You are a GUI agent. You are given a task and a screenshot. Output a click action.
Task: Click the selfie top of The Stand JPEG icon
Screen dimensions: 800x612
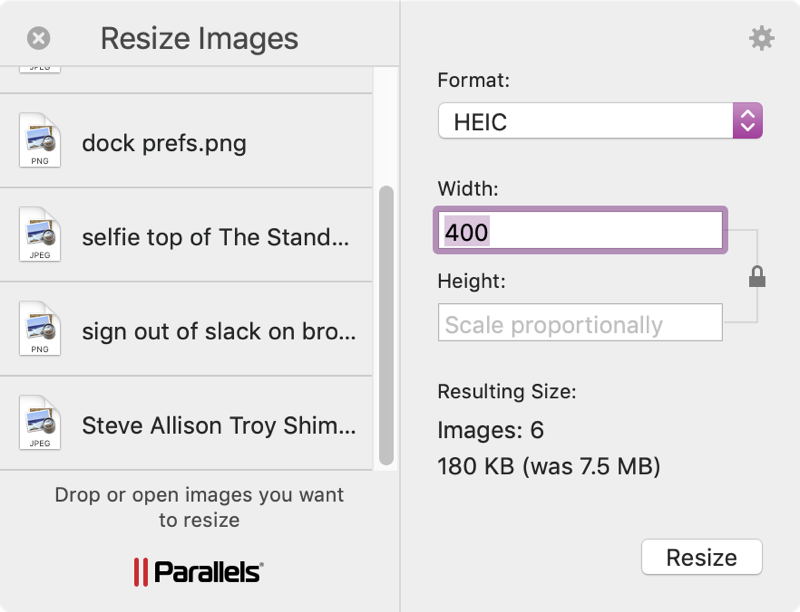pos(40,236)
